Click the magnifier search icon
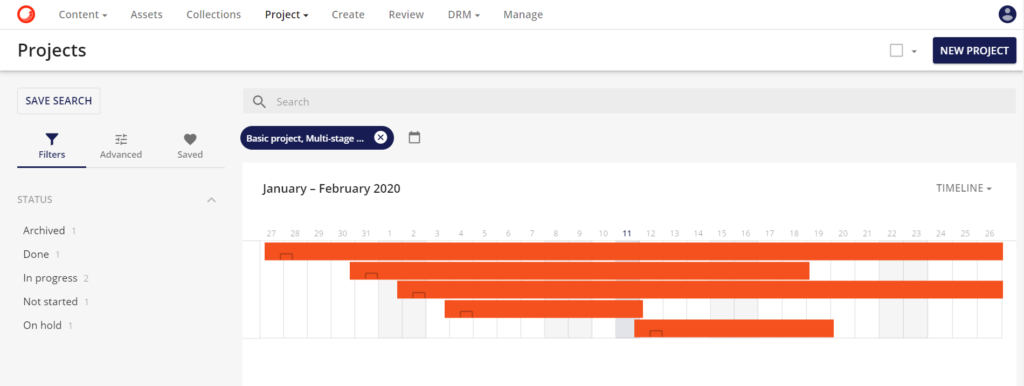This screenshot has height=386, width=1024. (x=259, y=102)
